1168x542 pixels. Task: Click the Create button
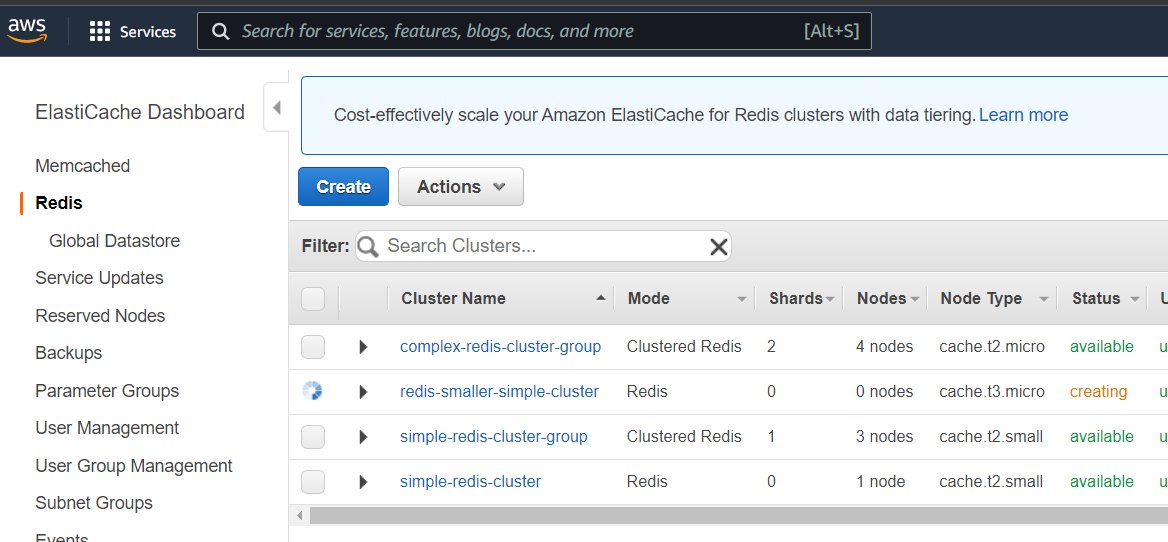(343, 186)
